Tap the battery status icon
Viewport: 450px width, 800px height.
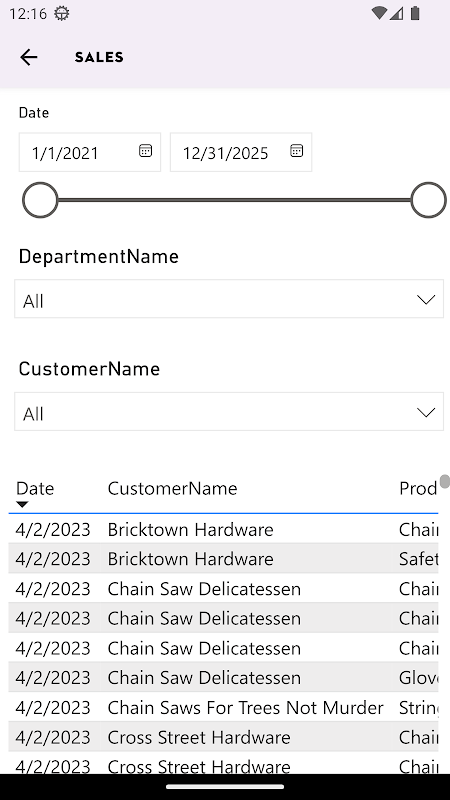click(x=415, y=13)
